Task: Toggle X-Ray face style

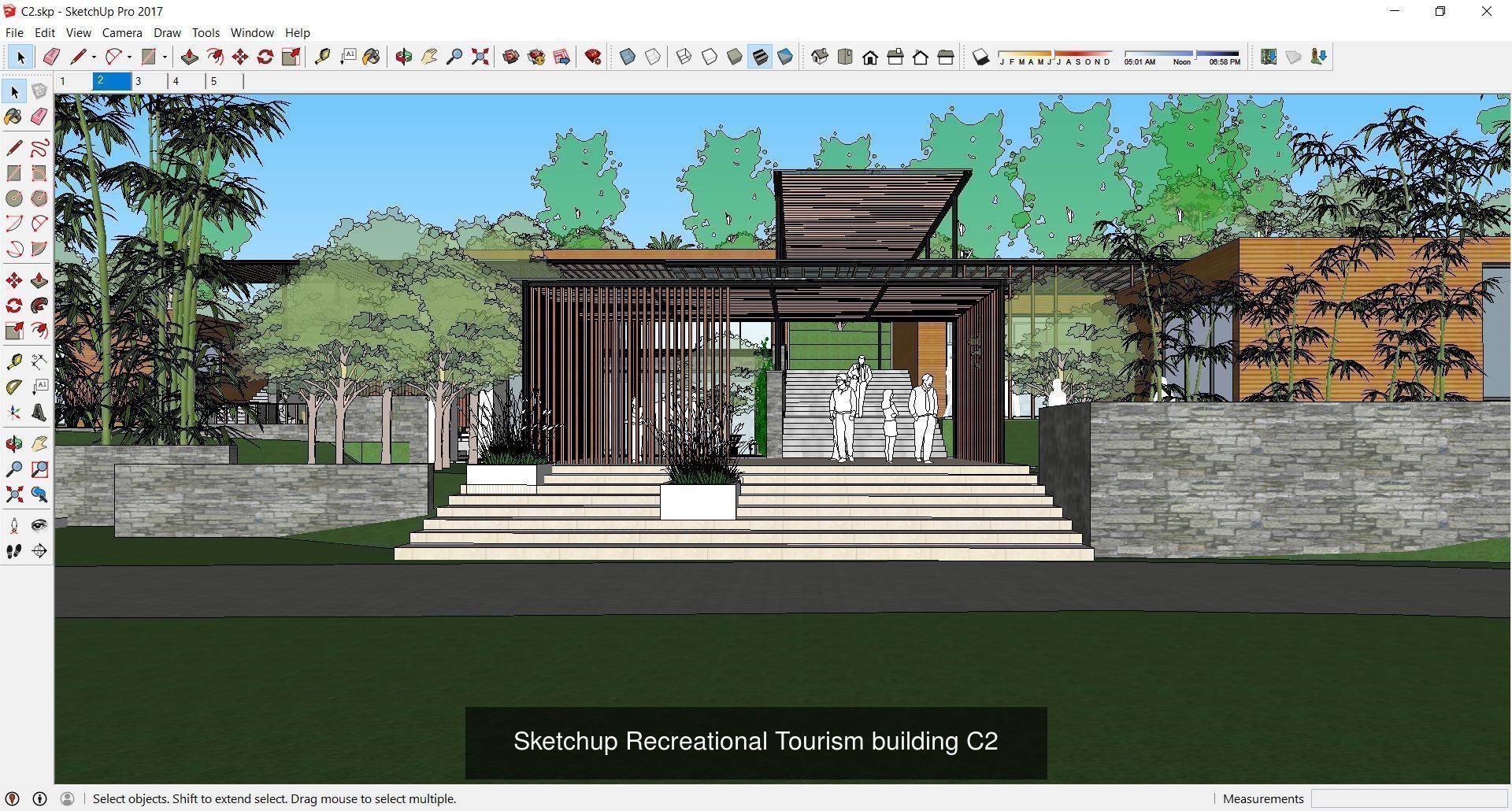Action: (628, 57)
